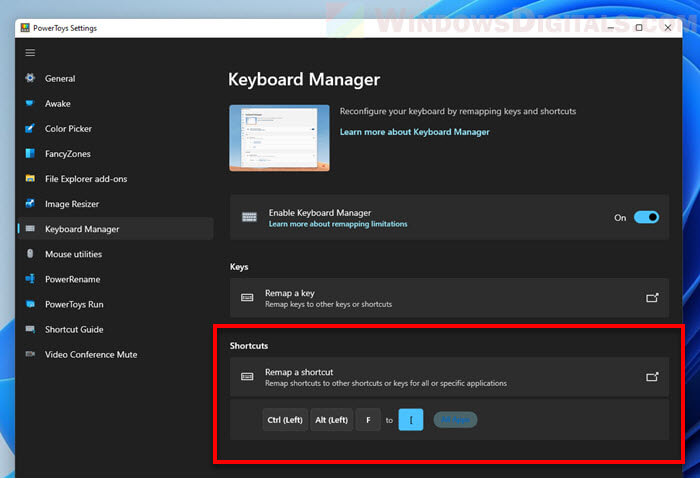Click the Awake cup icon

(30, 103)
